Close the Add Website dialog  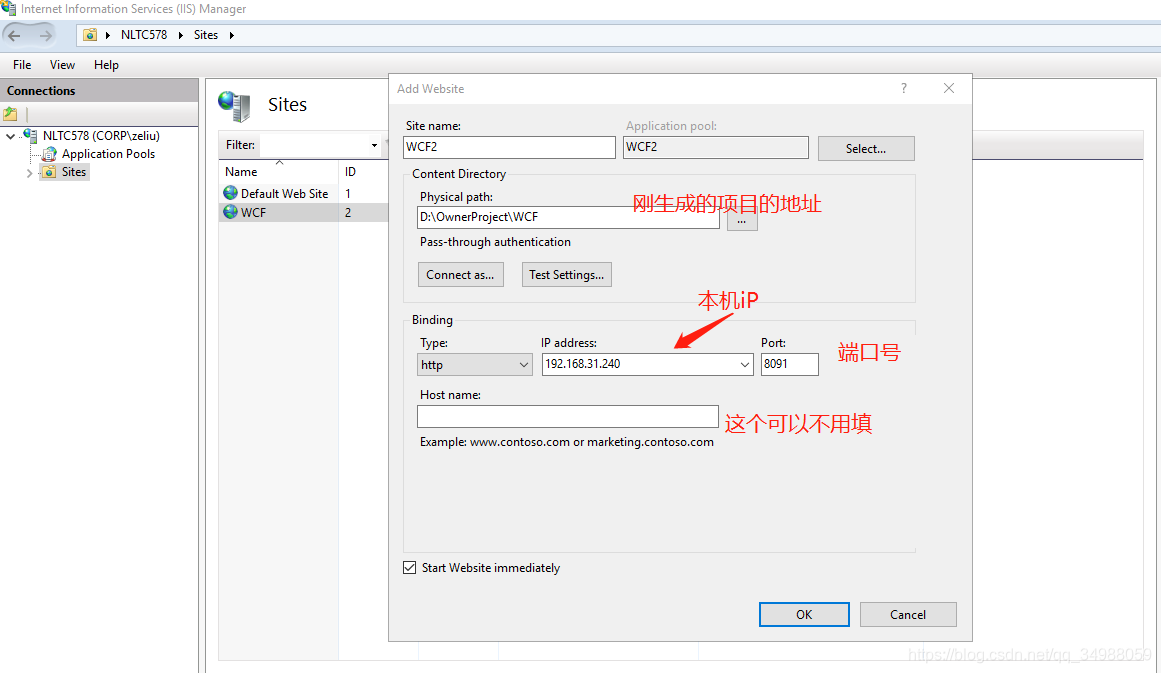[x=948, y=88]
